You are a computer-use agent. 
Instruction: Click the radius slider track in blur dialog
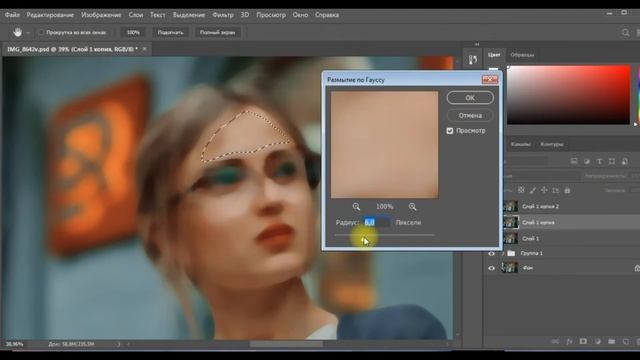click(384, 235)
